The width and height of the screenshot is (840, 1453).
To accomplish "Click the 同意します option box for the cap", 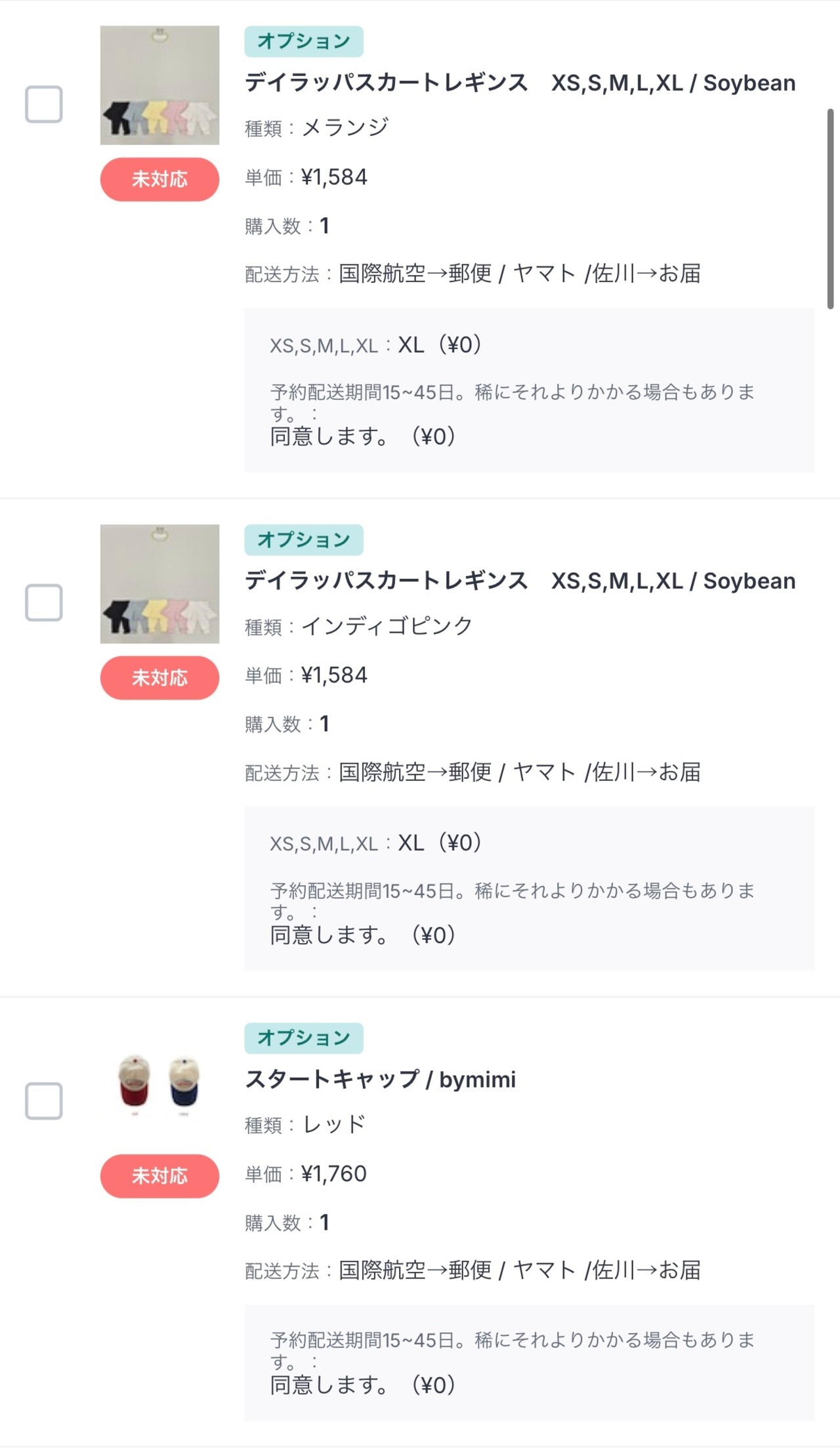I will 529,1363.
